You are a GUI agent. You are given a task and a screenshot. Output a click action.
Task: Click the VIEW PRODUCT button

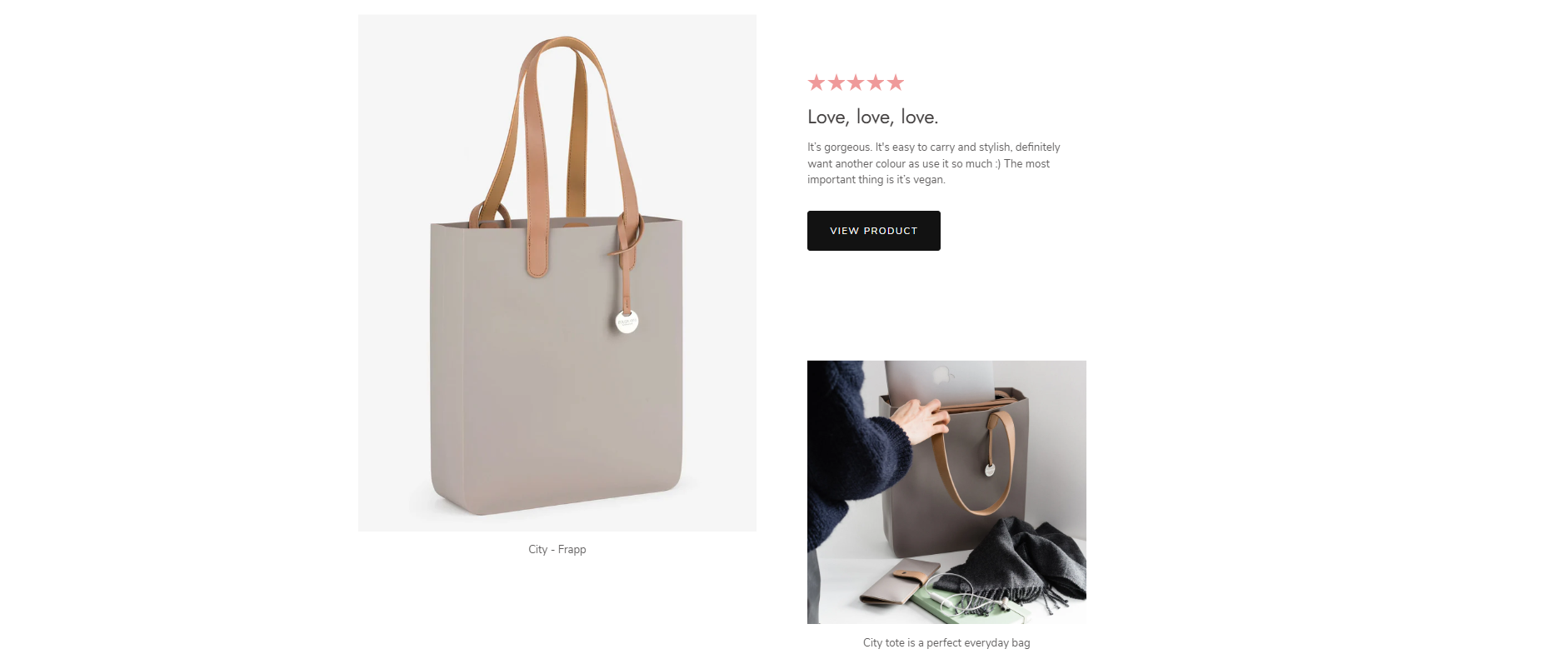point(874,231)
